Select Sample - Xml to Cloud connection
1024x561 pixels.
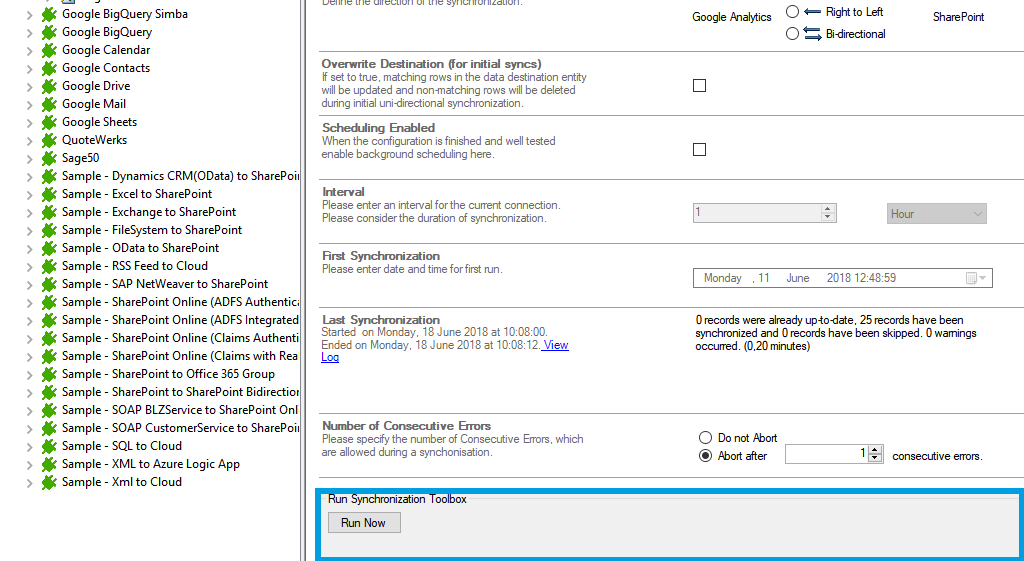pos(121,482)
